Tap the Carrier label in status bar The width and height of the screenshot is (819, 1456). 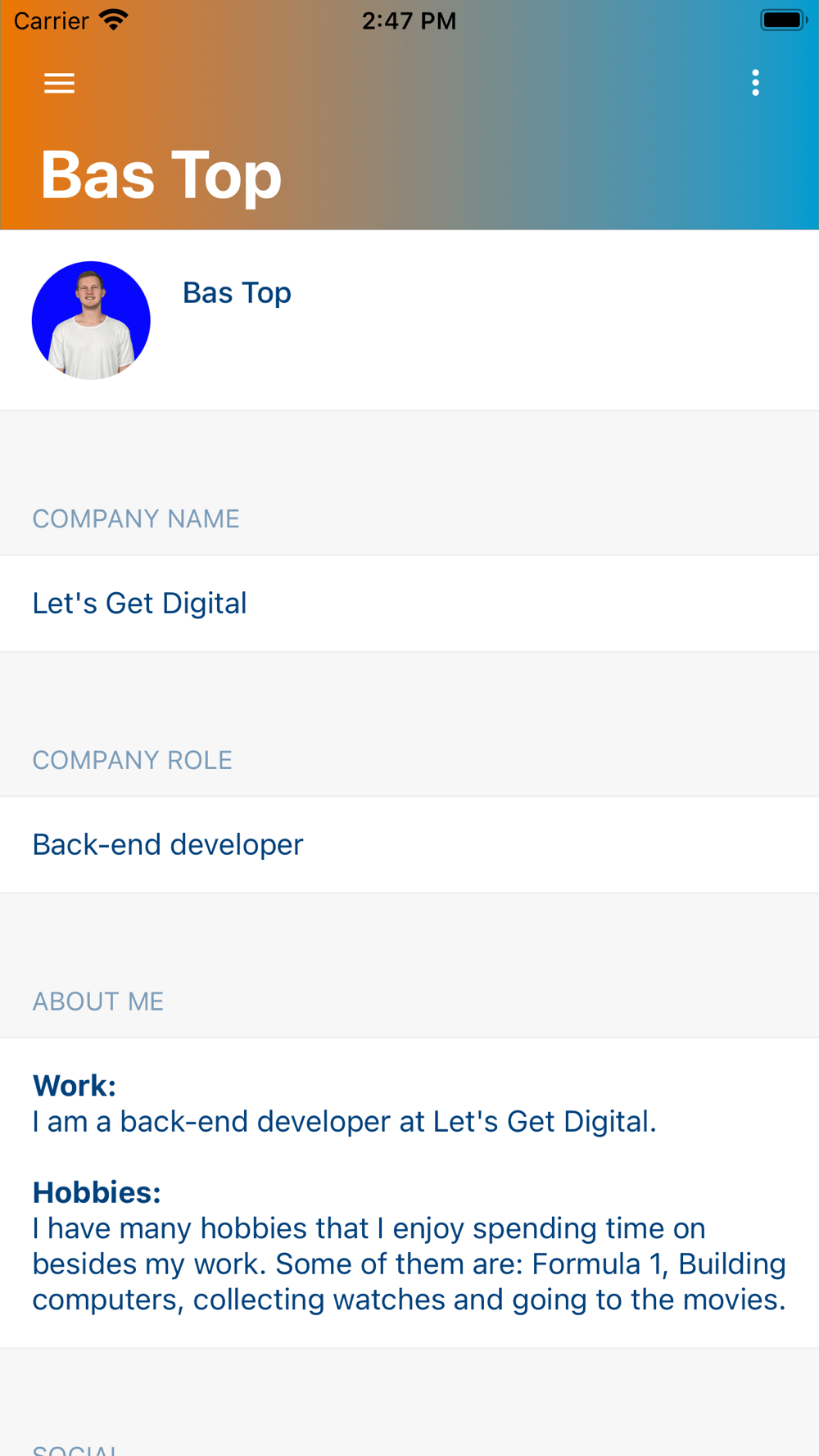point(51,20)
